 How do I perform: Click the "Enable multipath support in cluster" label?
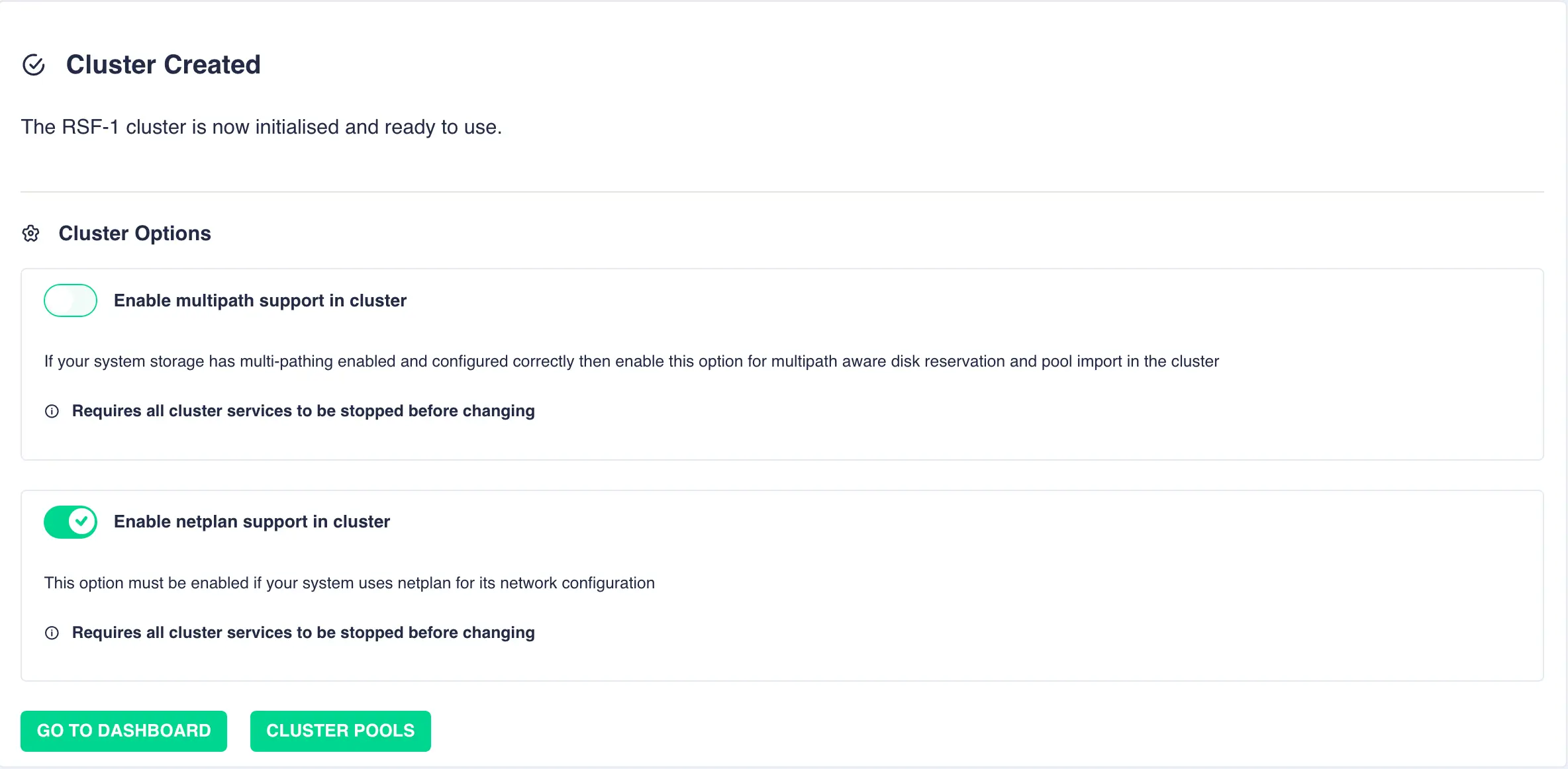(260, 300)
